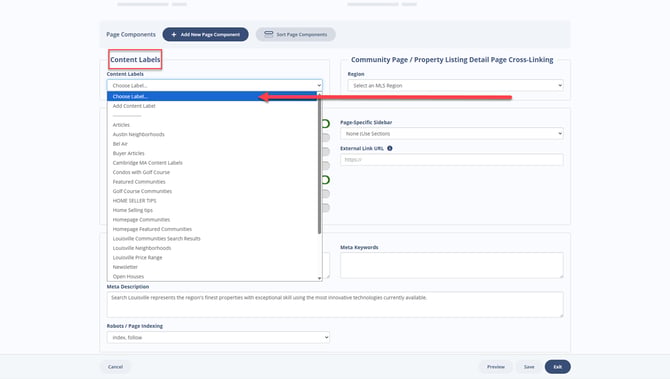Pick the Bel Air label
Viewport: 670px width, 379px height.
tap(212, 144)
